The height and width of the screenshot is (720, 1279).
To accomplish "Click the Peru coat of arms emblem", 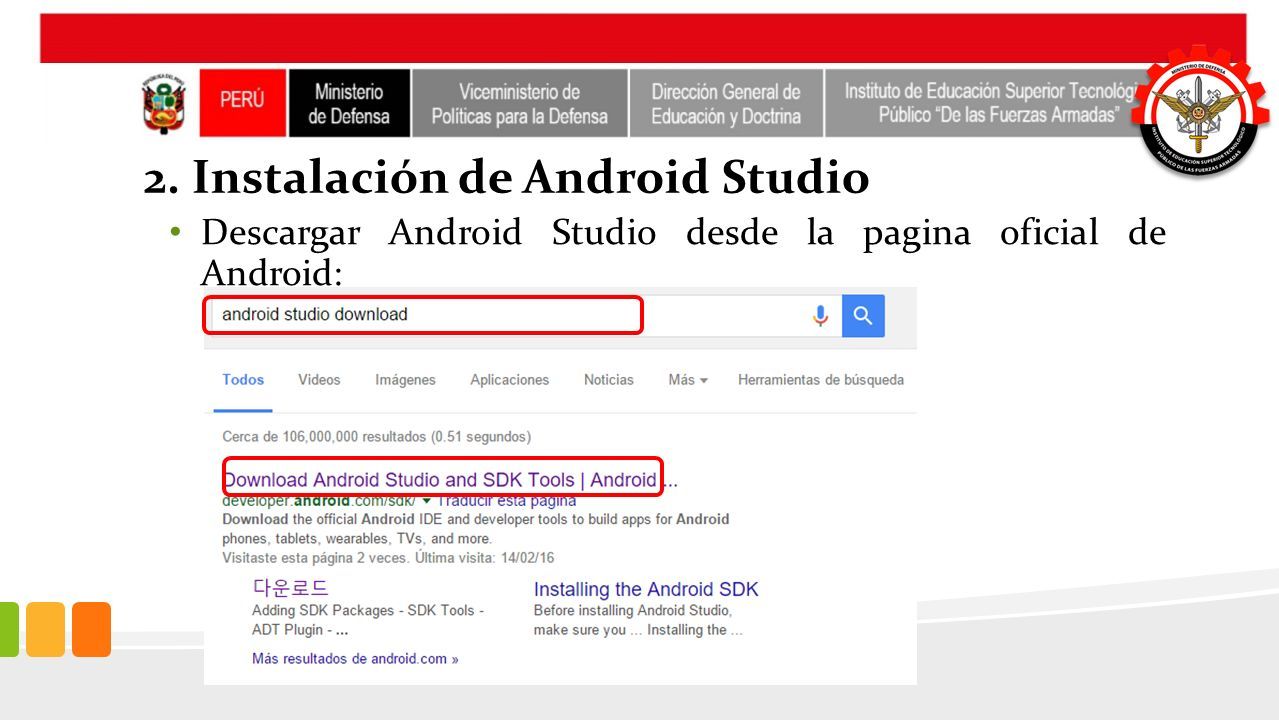I will (x=164, y=102).
